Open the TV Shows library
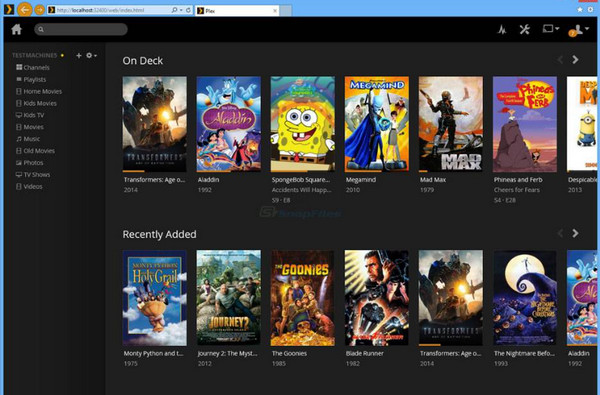 pyautogui.click(x=33, y=175)
